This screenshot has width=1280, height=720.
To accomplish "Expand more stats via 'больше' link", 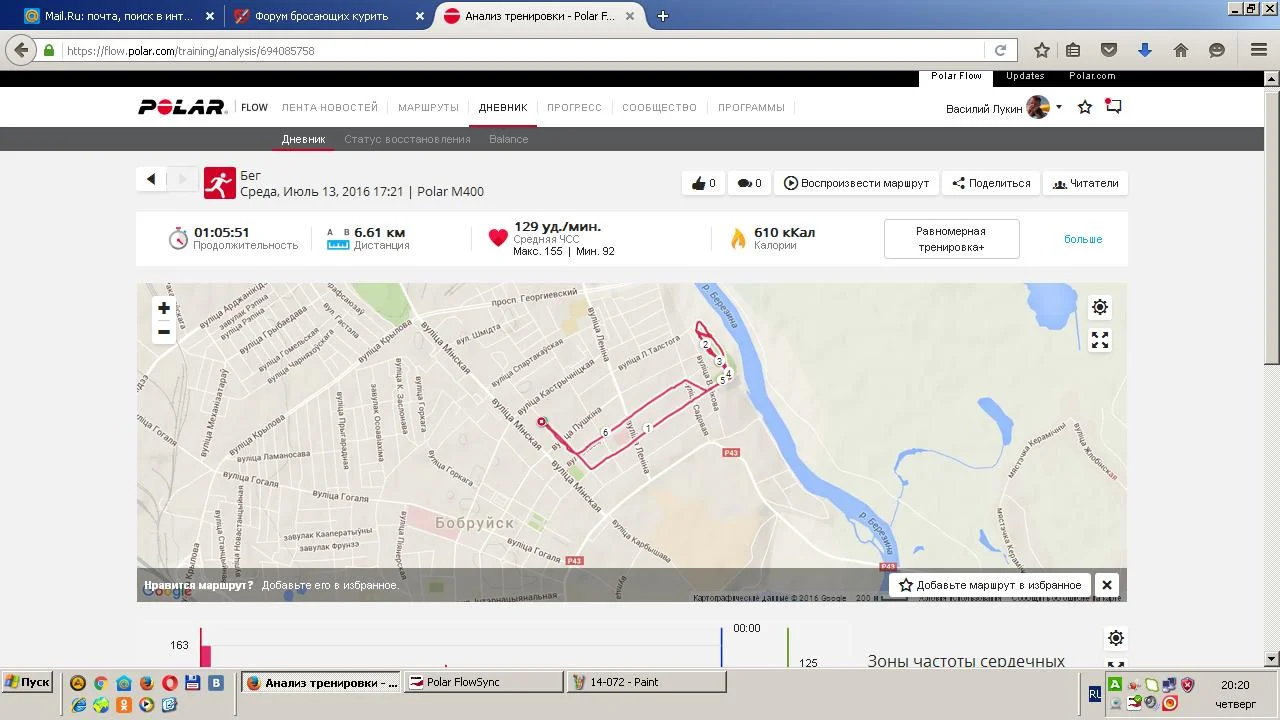I will point(1083,239).
